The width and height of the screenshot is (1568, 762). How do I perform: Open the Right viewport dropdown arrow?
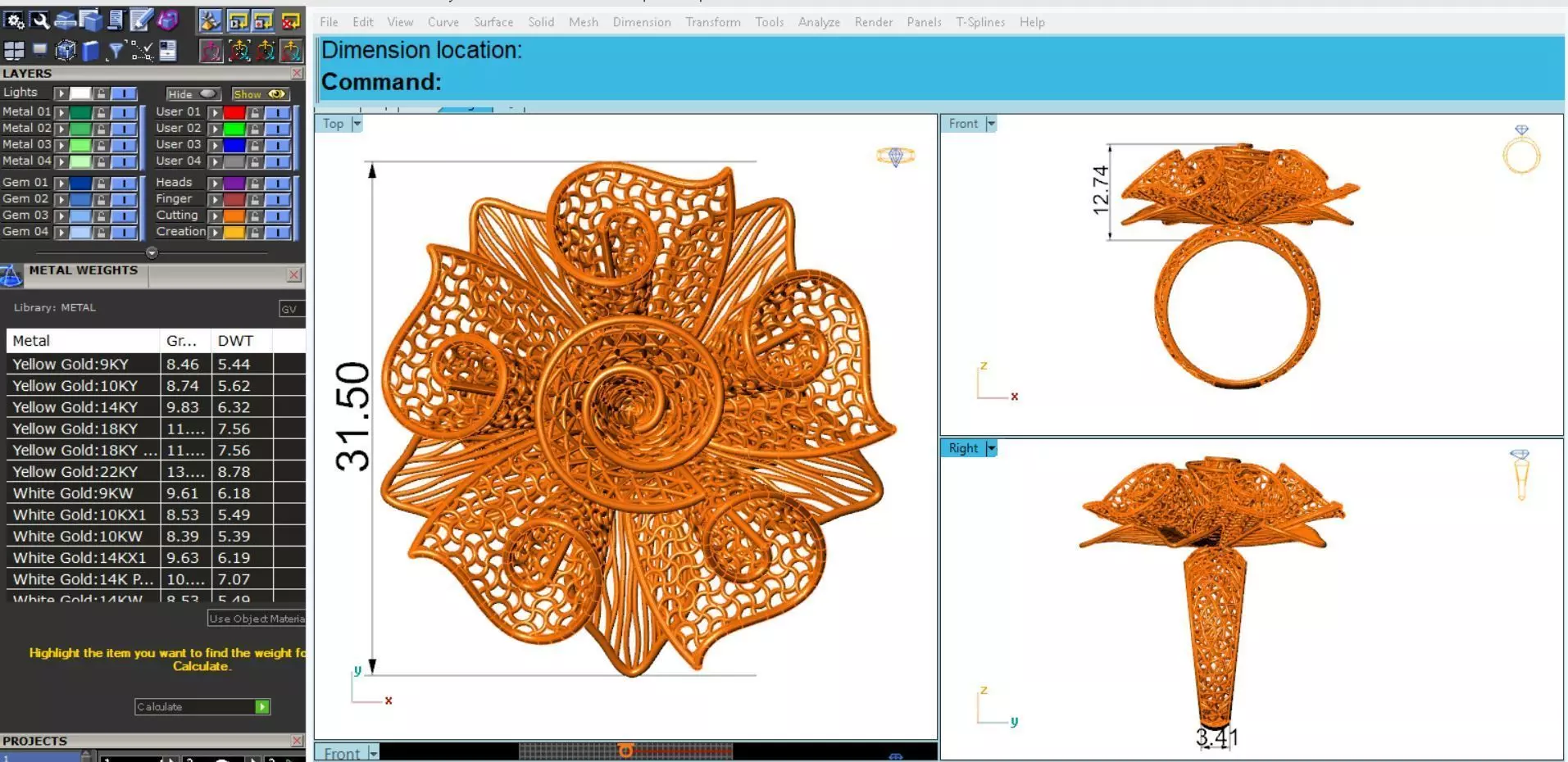pos(991,448)
